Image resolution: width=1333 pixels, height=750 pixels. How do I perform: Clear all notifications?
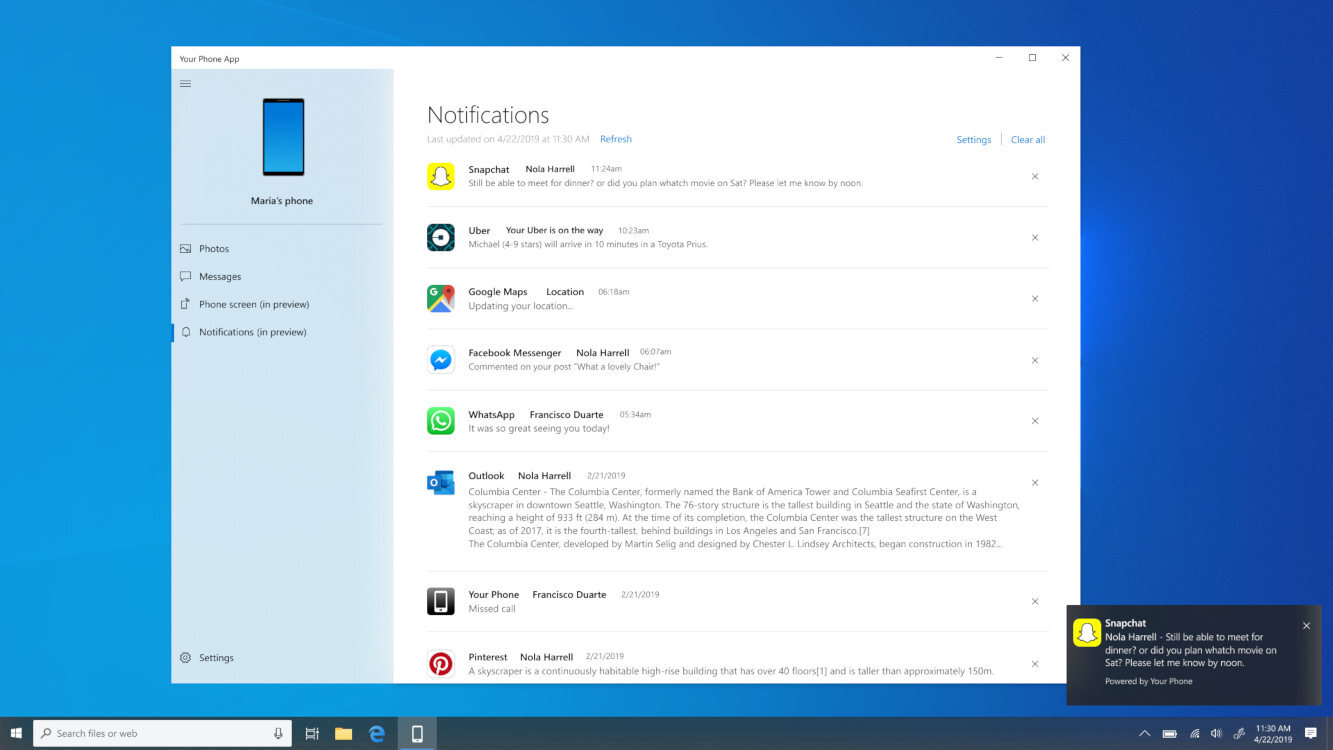click(x=1028, y=139)
